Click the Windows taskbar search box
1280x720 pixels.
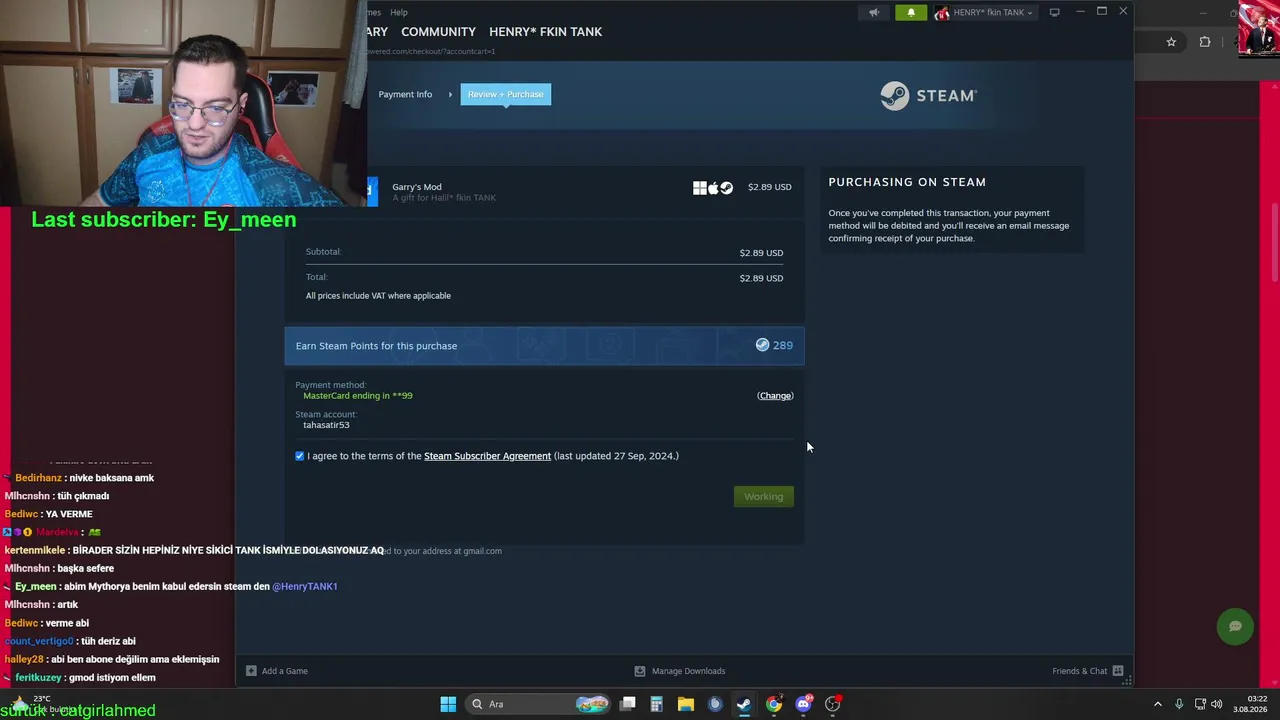pyautogui.click(x=538, y=704)
